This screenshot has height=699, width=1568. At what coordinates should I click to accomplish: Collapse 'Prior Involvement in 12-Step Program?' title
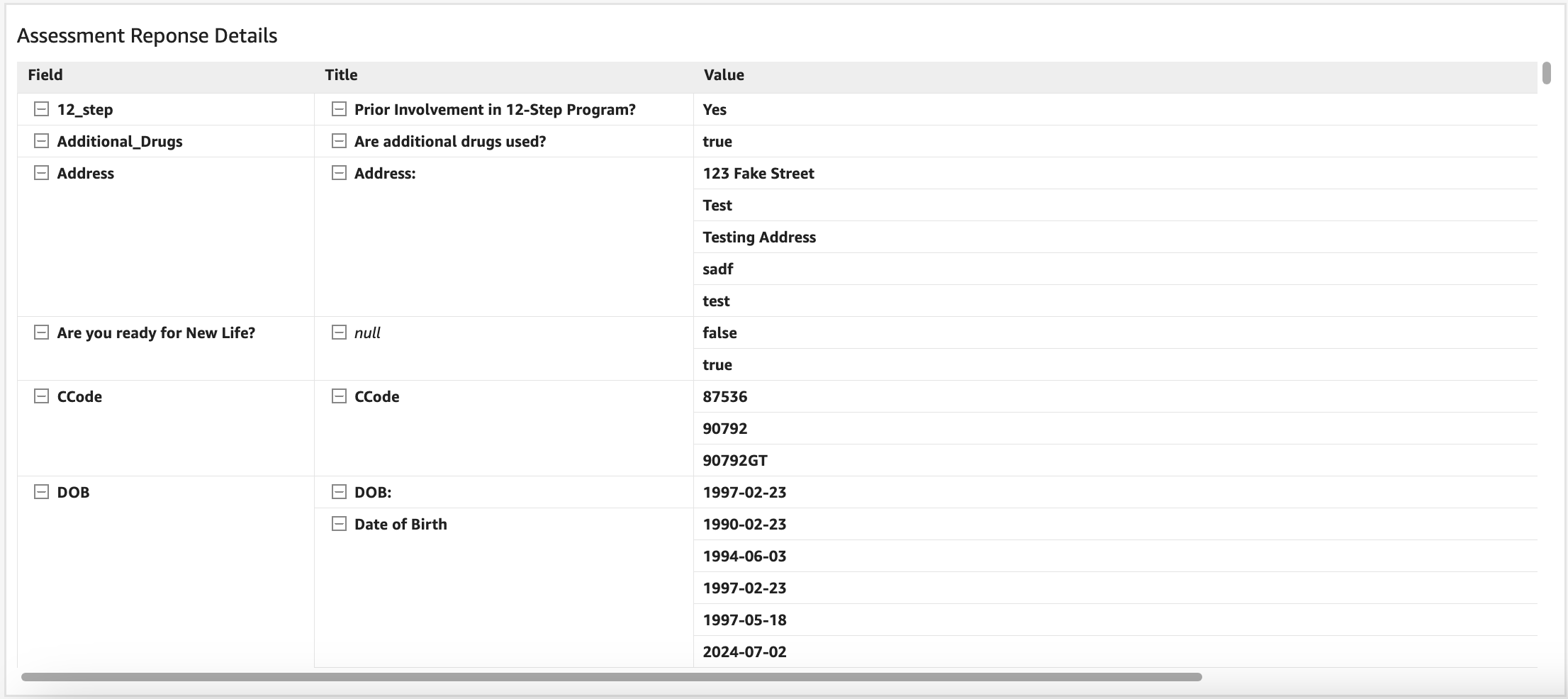pos(340,109)
